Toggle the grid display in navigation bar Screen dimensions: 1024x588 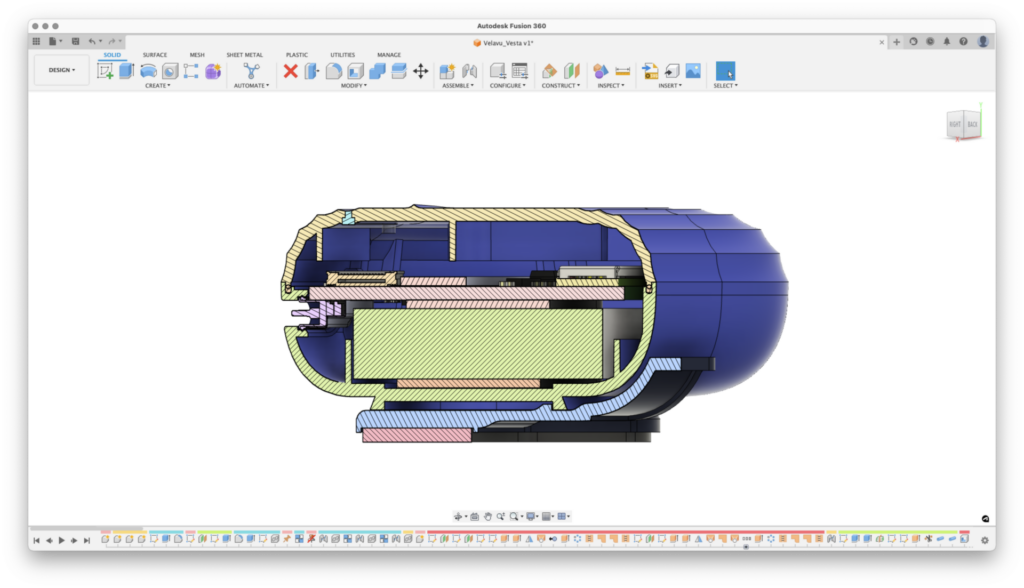pyautogui.click(x=547, y=515)
